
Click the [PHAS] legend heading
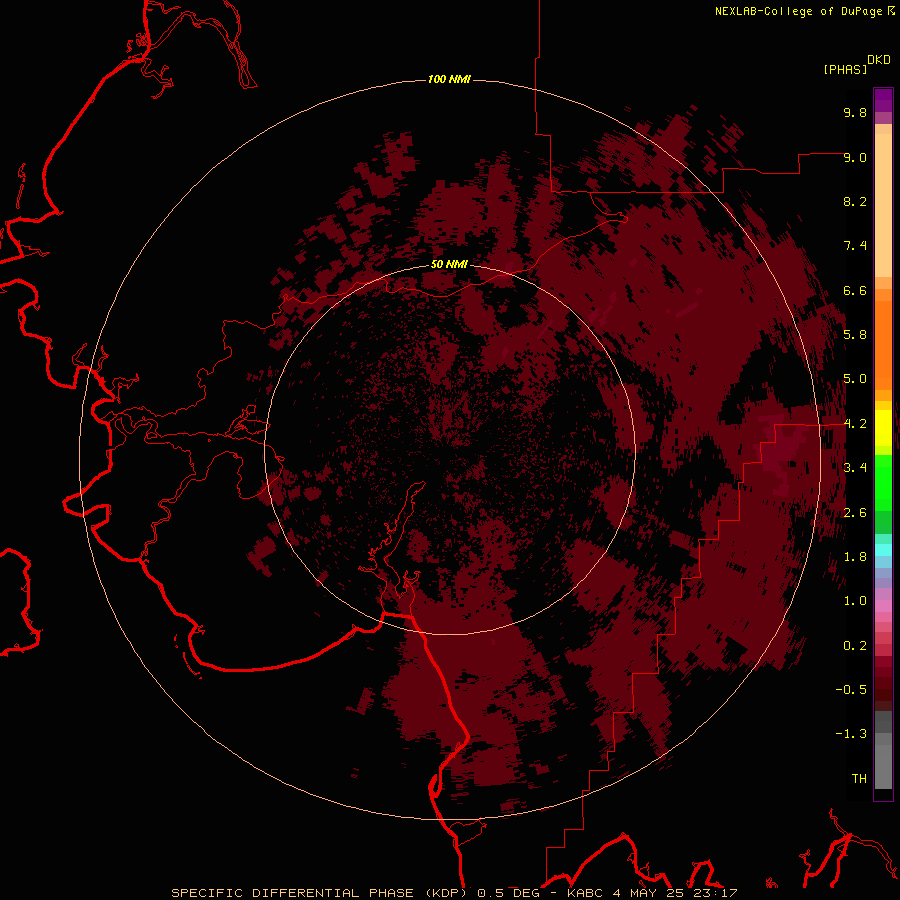pyautogui.click(x=845, y=69)
